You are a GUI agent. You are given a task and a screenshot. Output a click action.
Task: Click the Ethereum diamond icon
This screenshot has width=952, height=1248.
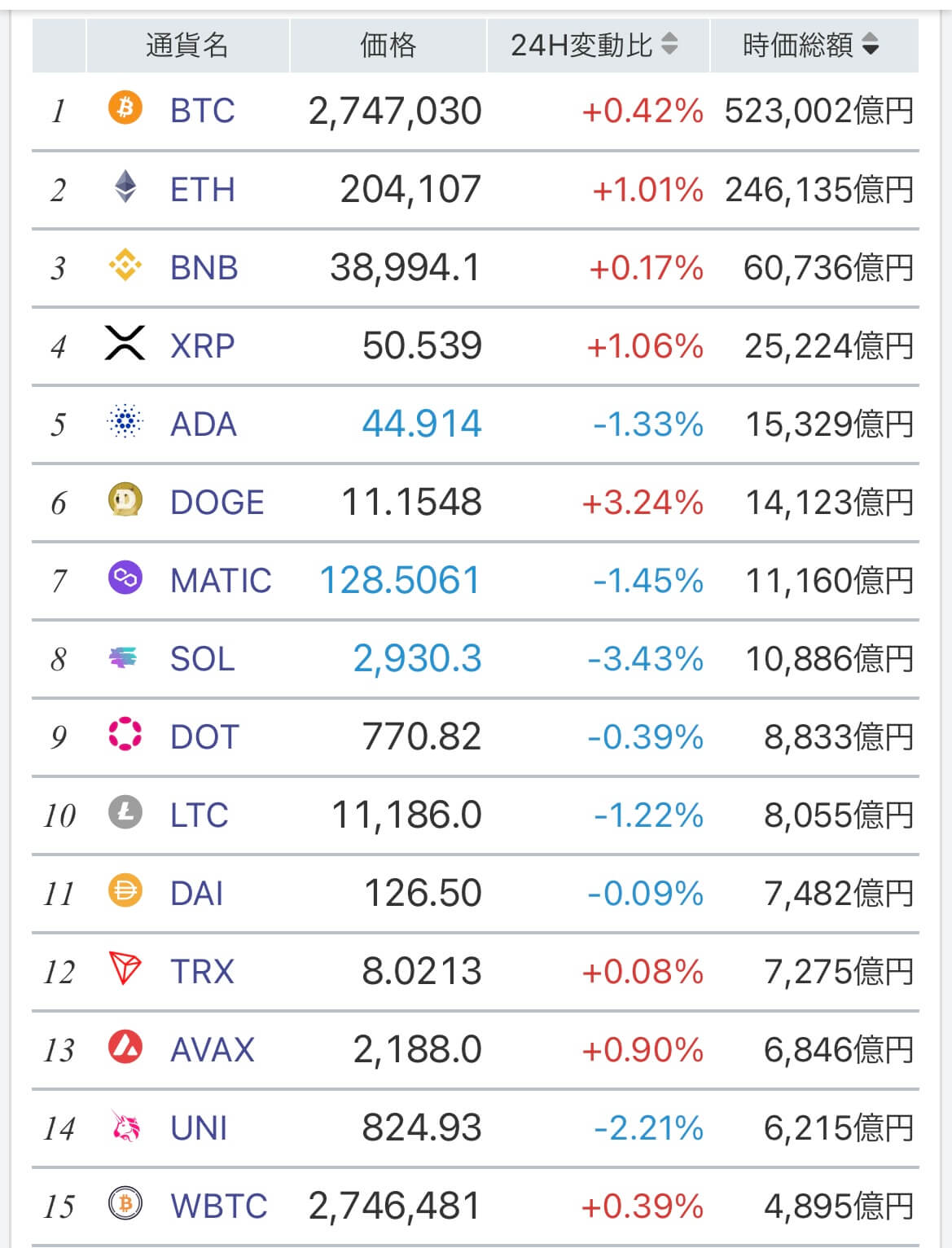[125, 187]
